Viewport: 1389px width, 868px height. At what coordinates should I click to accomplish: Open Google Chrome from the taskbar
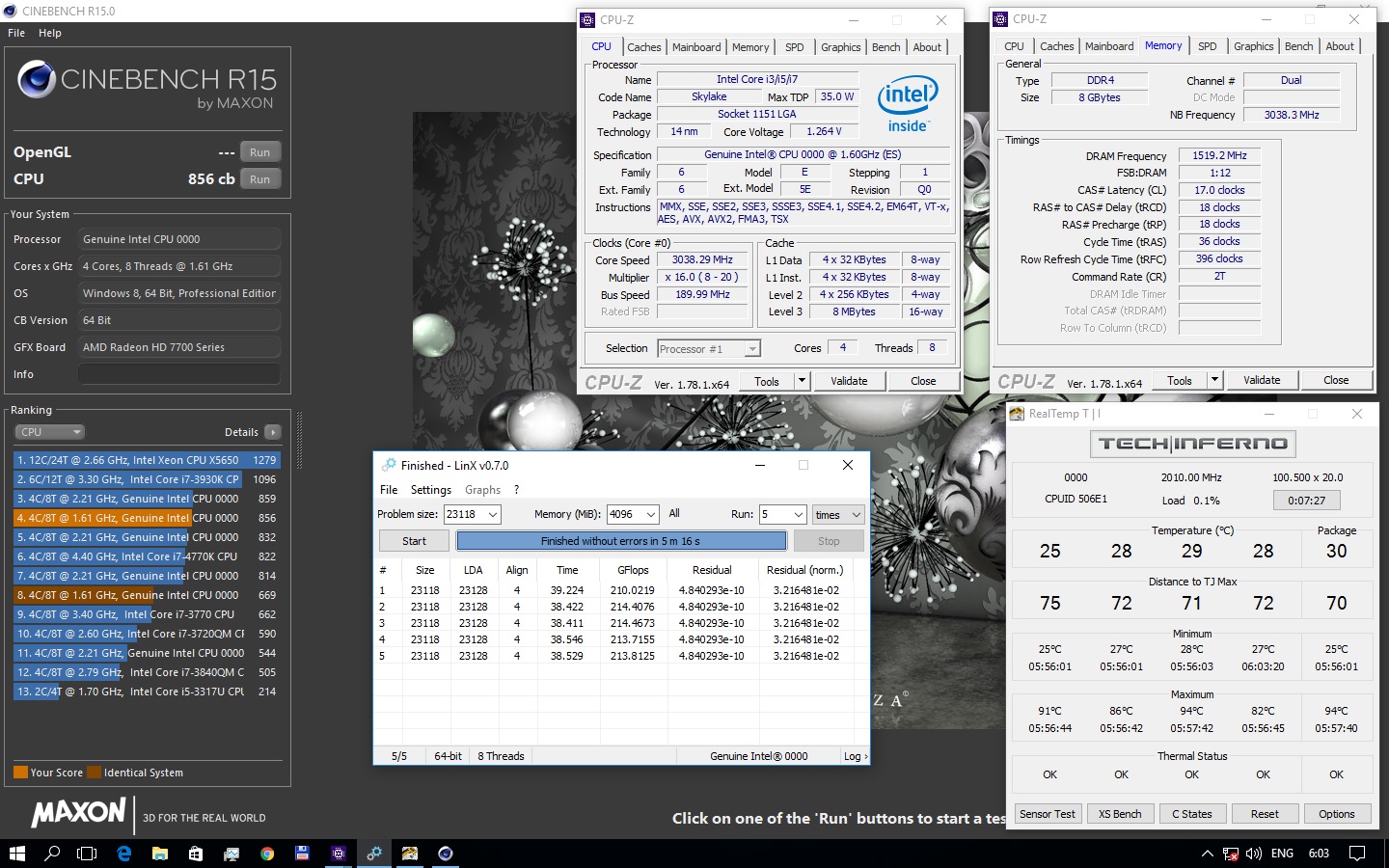point(267,854)
